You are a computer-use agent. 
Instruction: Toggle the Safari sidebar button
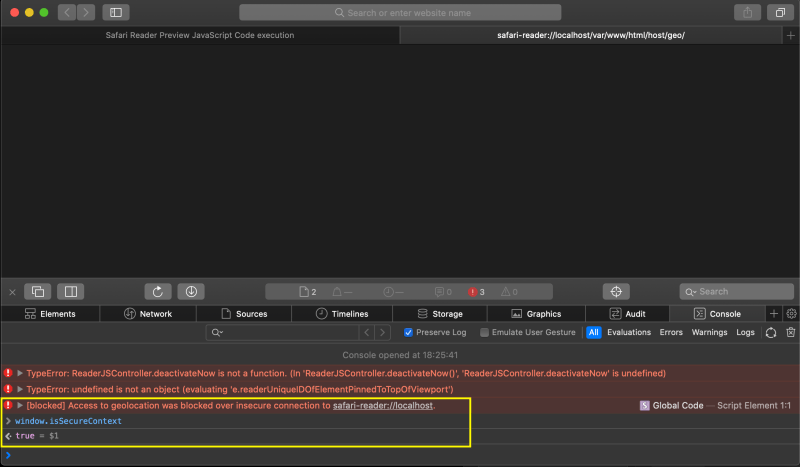pyautogui.click(x=116, y=12)
